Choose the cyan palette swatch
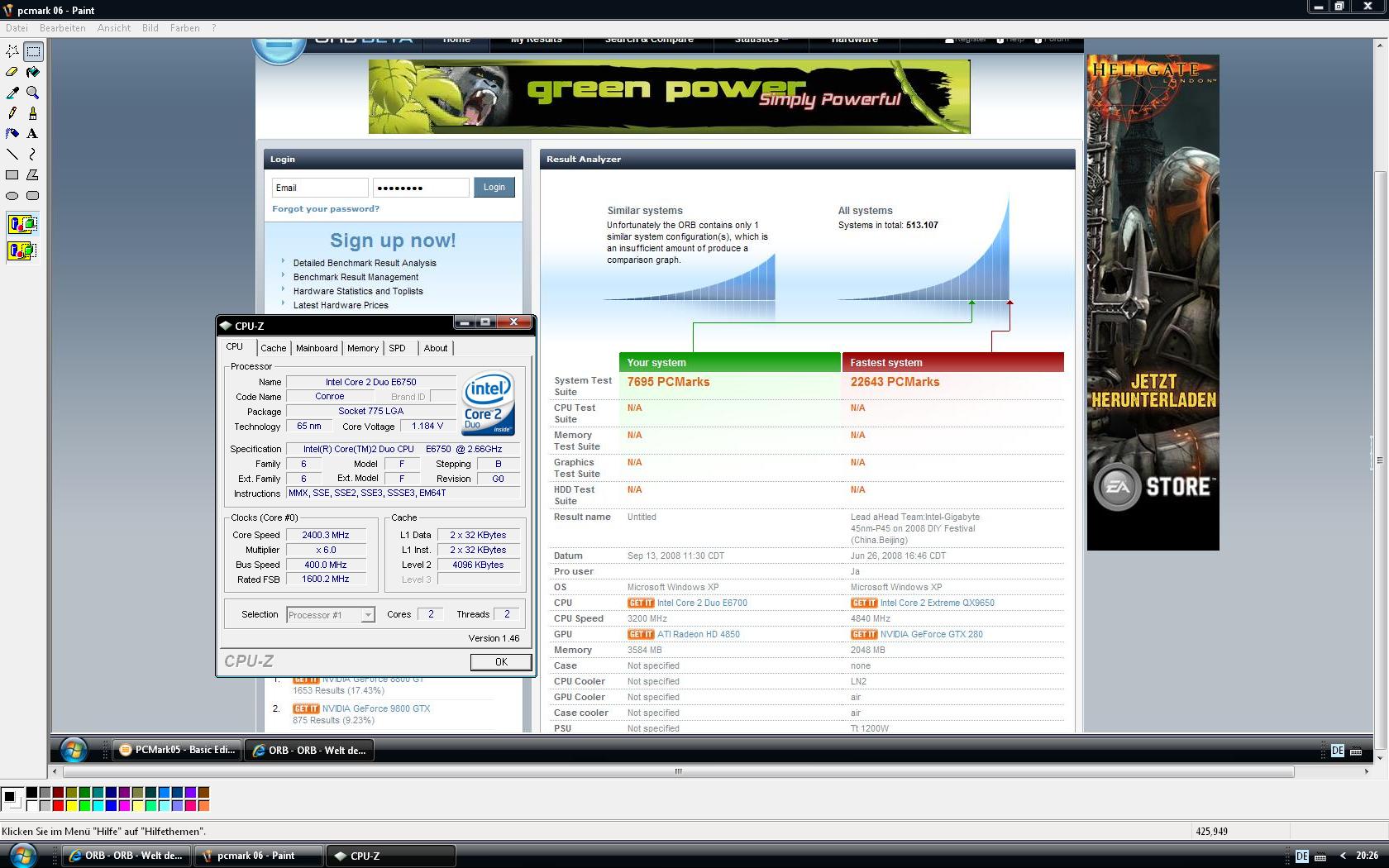Viewport: 1389px width, 868px height. [x=98, y=806]
